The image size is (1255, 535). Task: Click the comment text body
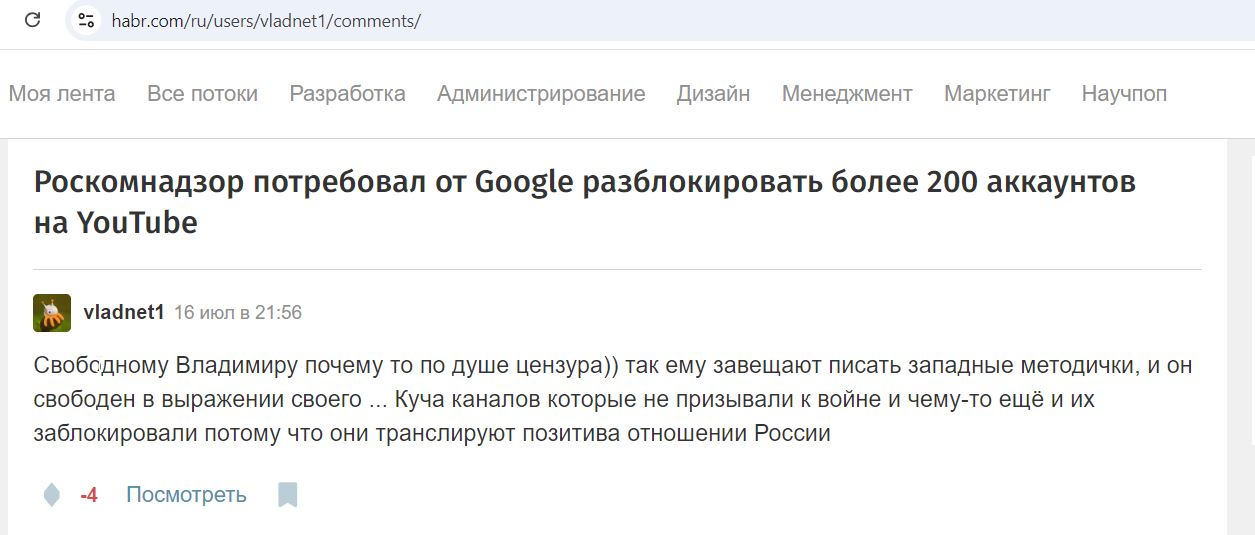[613, 400]
